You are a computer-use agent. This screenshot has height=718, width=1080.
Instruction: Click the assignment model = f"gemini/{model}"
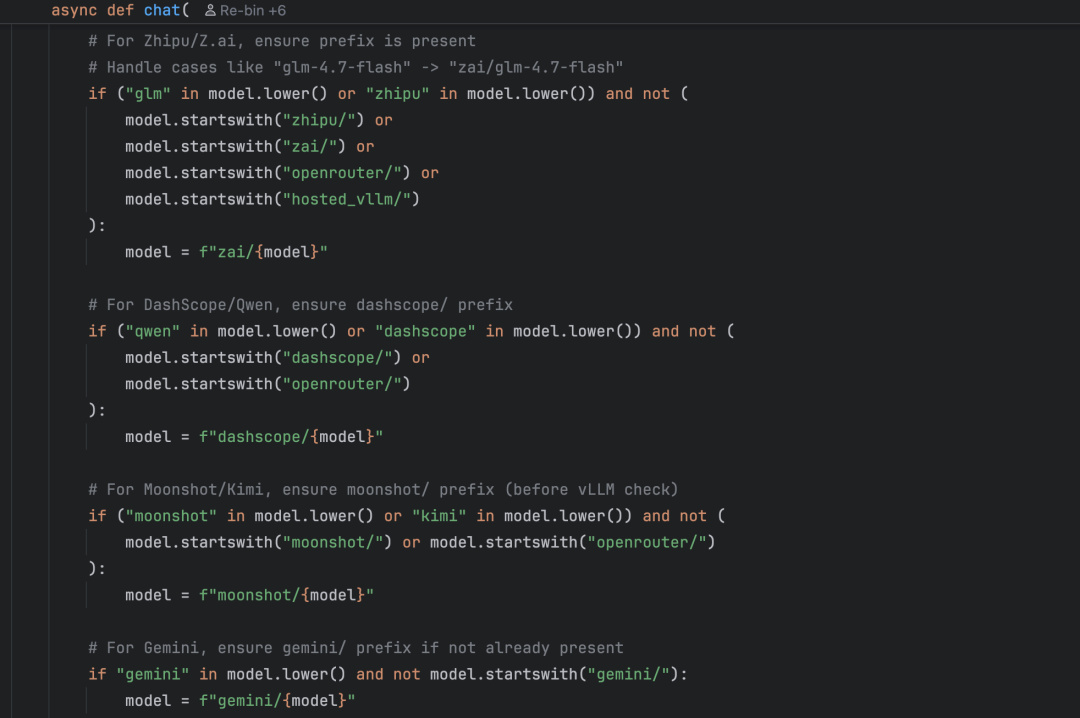coord(240,701)
